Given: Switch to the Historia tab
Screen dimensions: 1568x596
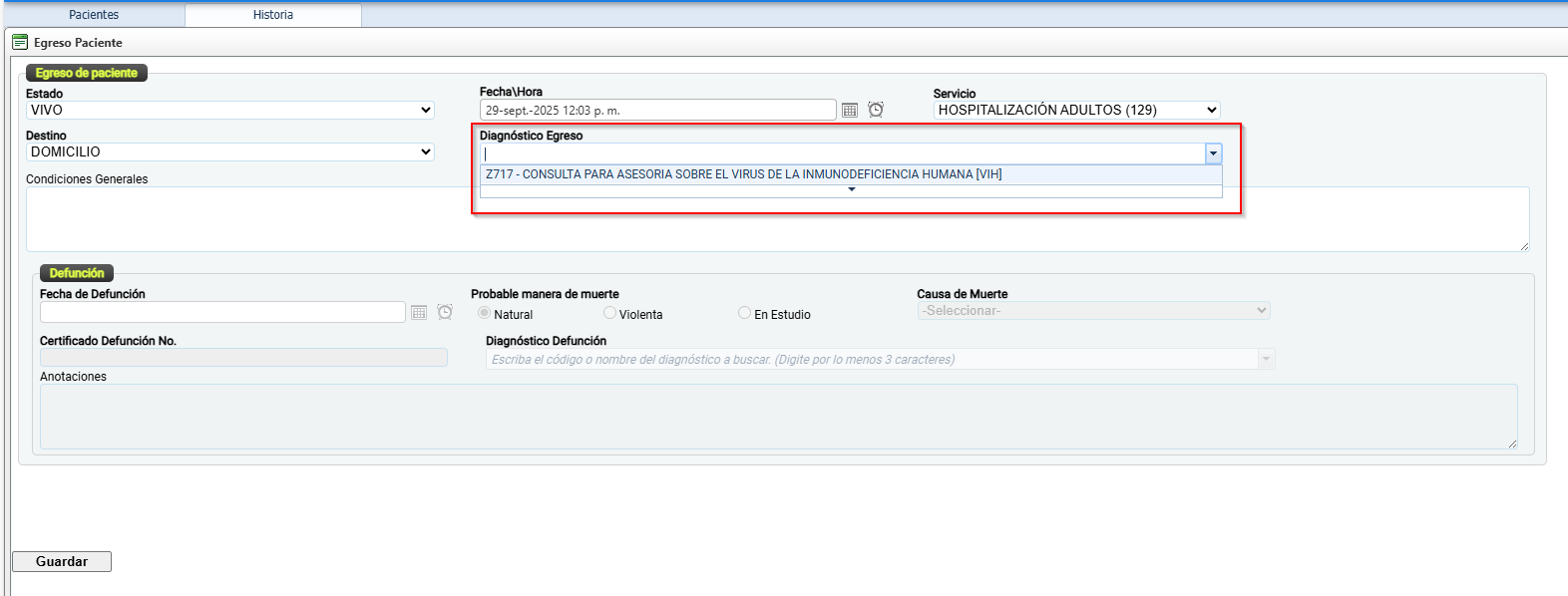Looking at the screenshot, I should tap(273, 15).
